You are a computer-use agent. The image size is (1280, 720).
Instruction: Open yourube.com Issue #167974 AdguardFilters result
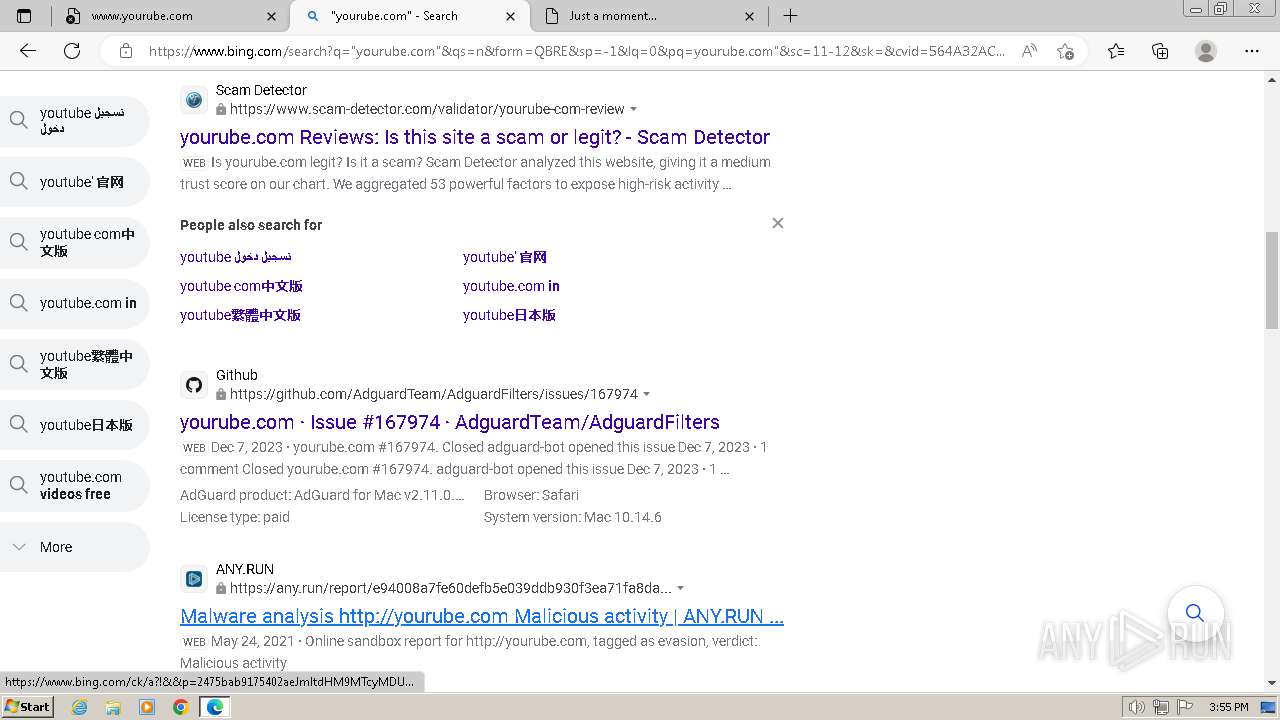click(x=450, y=422)
